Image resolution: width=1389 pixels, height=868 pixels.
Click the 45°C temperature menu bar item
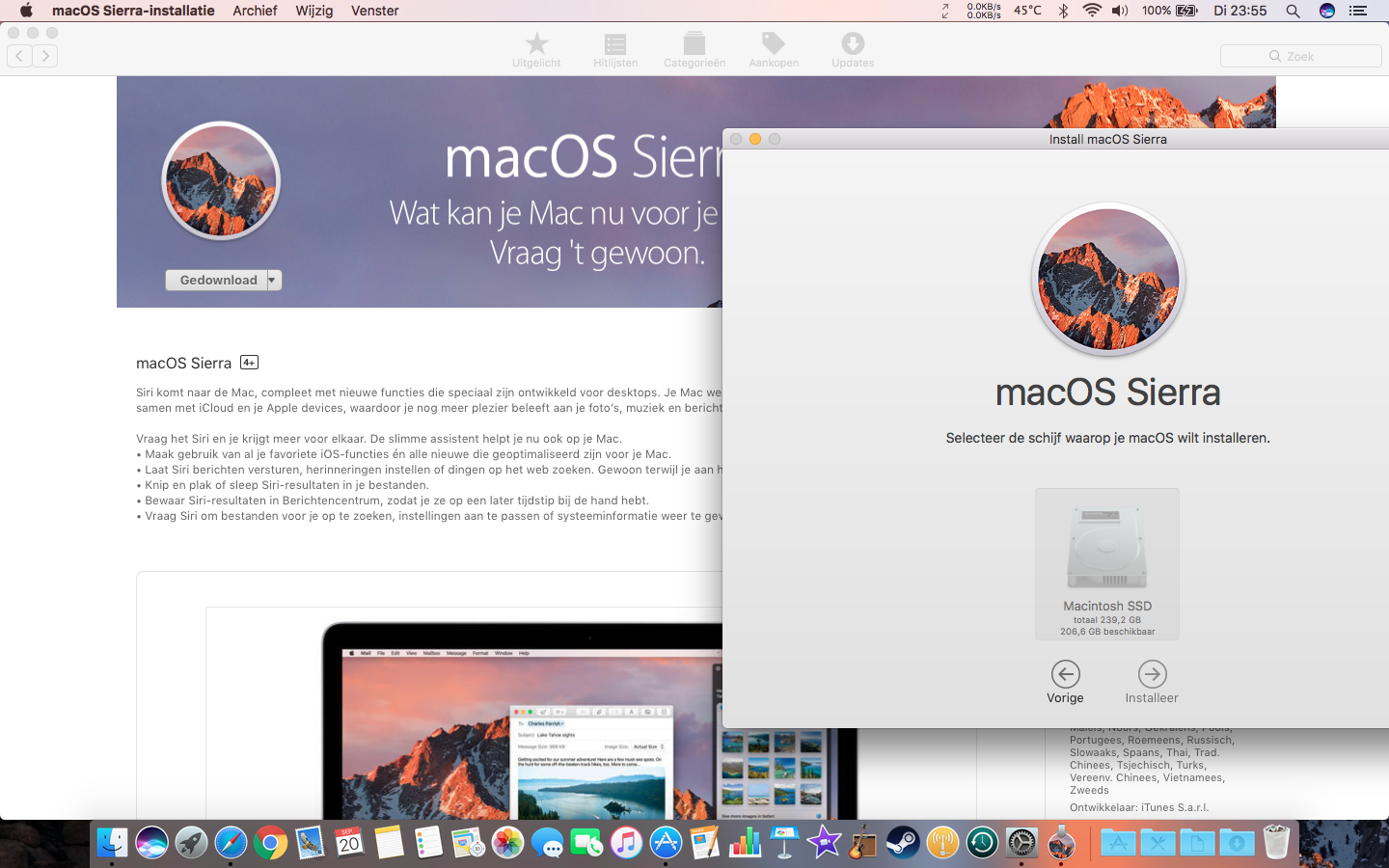pyautogui.click(x=1027, y=11)
